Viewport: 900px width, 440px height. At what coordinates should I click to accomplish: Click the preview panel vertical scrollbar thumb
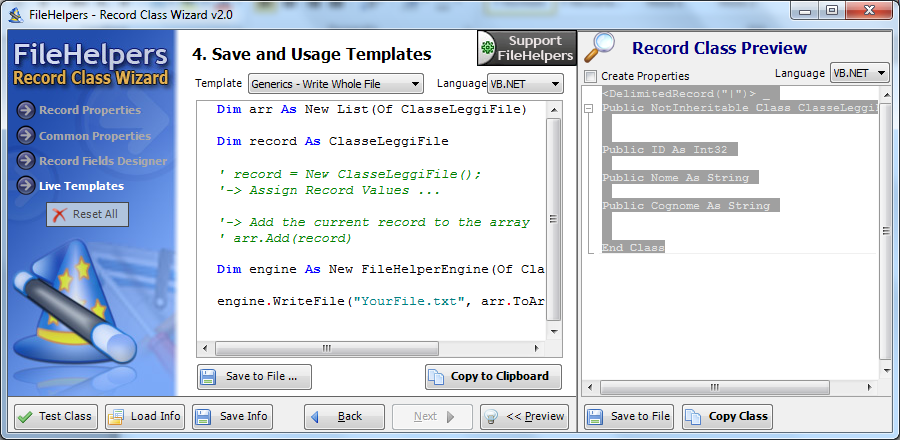tap(885, 231)
